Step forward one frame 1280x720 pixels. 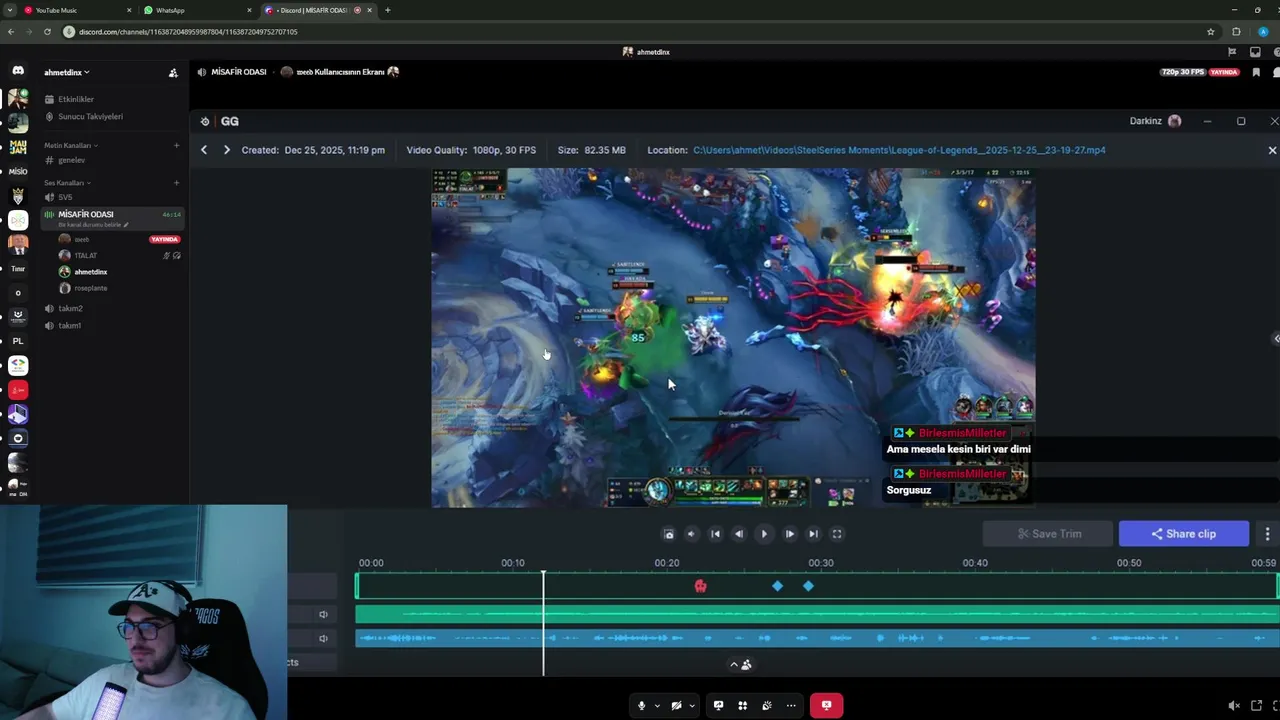pos(789,534)
